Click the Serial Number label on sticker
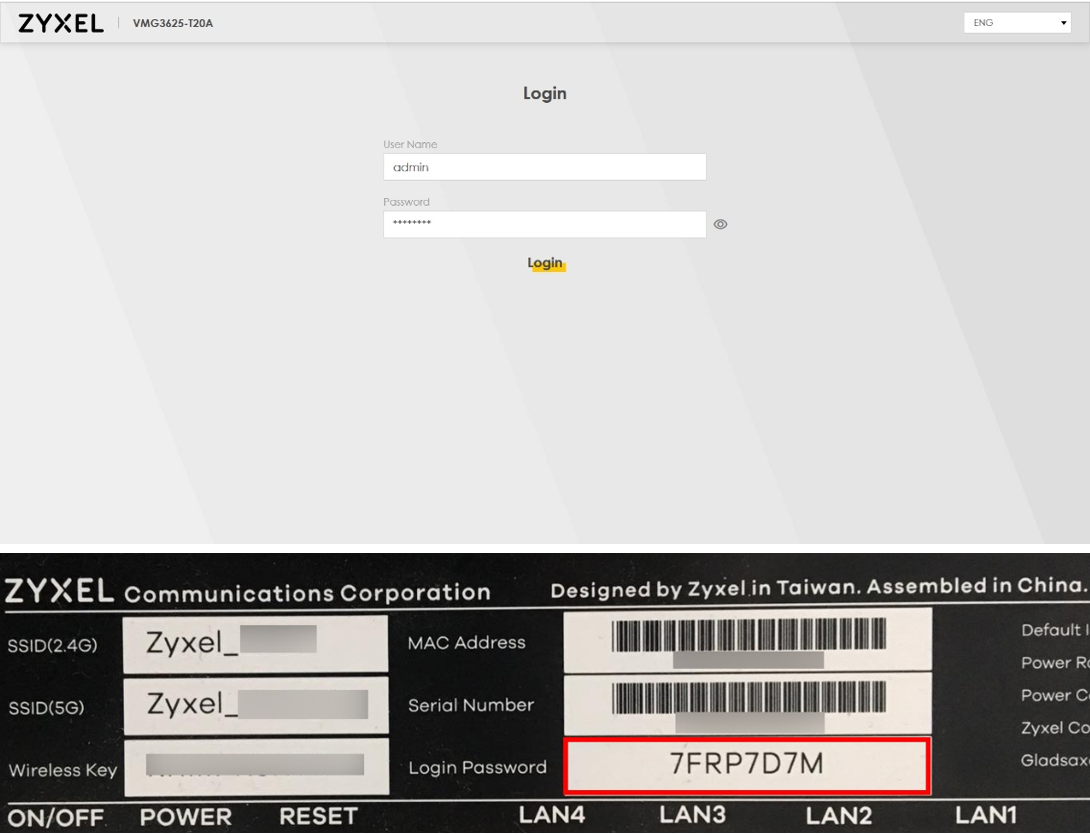1090x835 pixels. (x=471, y=706)
